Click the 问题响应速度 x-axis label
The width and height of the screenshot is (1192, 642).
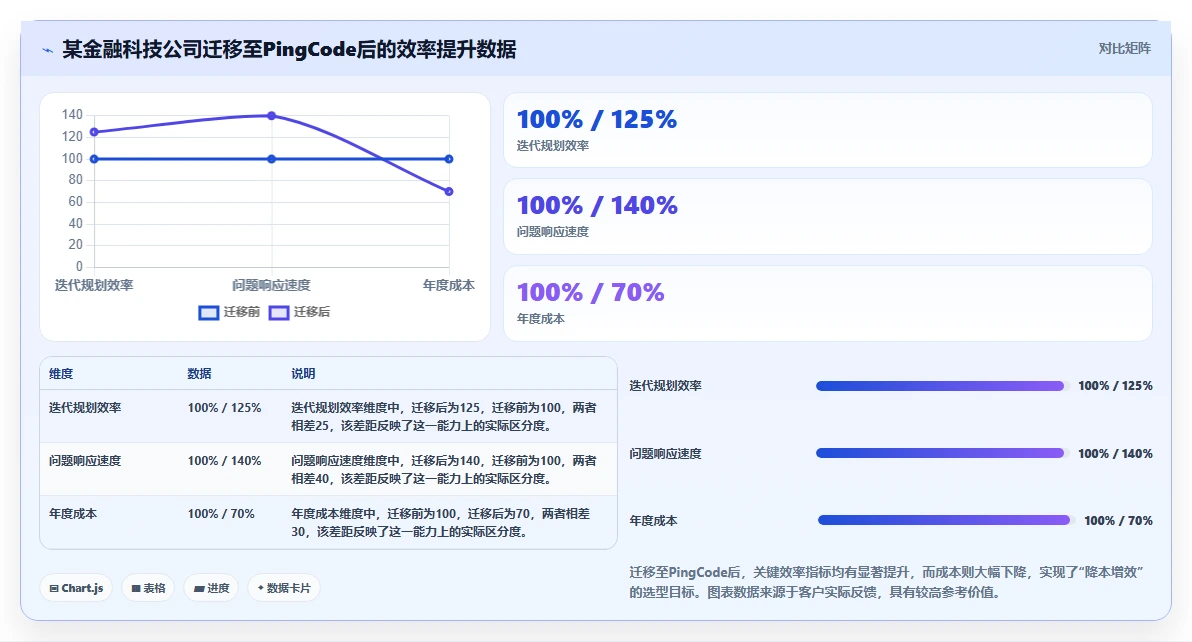tap(271, 286)
